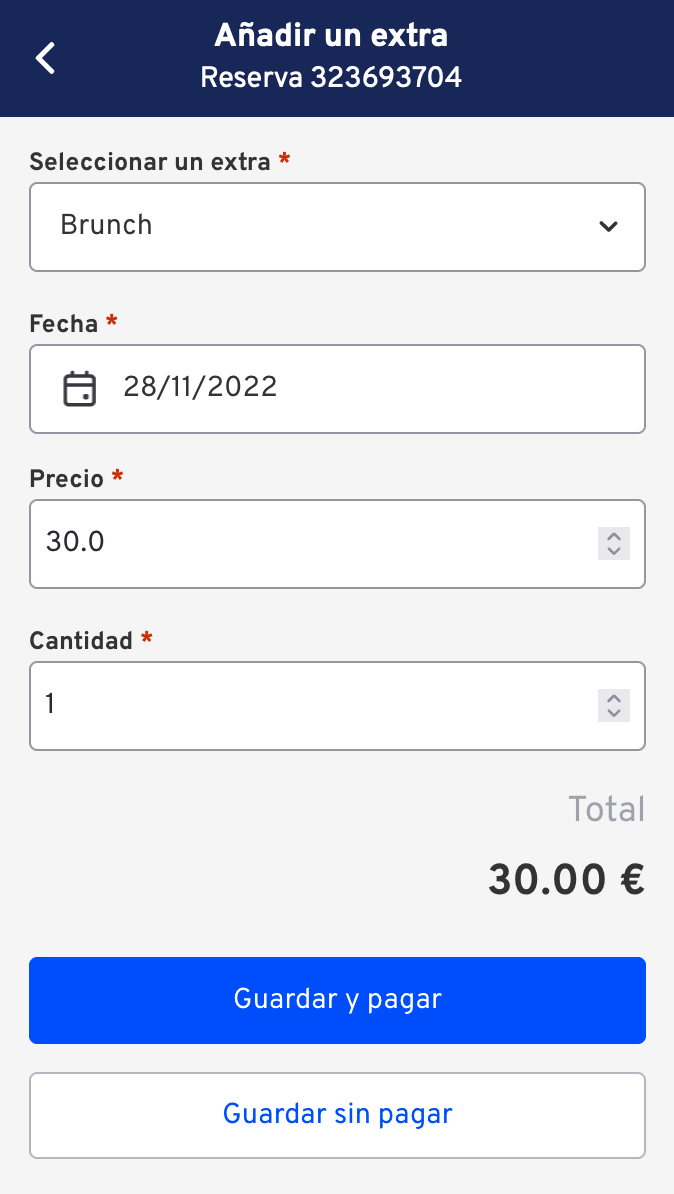Click the Guardar sin pagar button
The height and width of the screenshot is (1194, 674).
click(x=337, y=1115)
